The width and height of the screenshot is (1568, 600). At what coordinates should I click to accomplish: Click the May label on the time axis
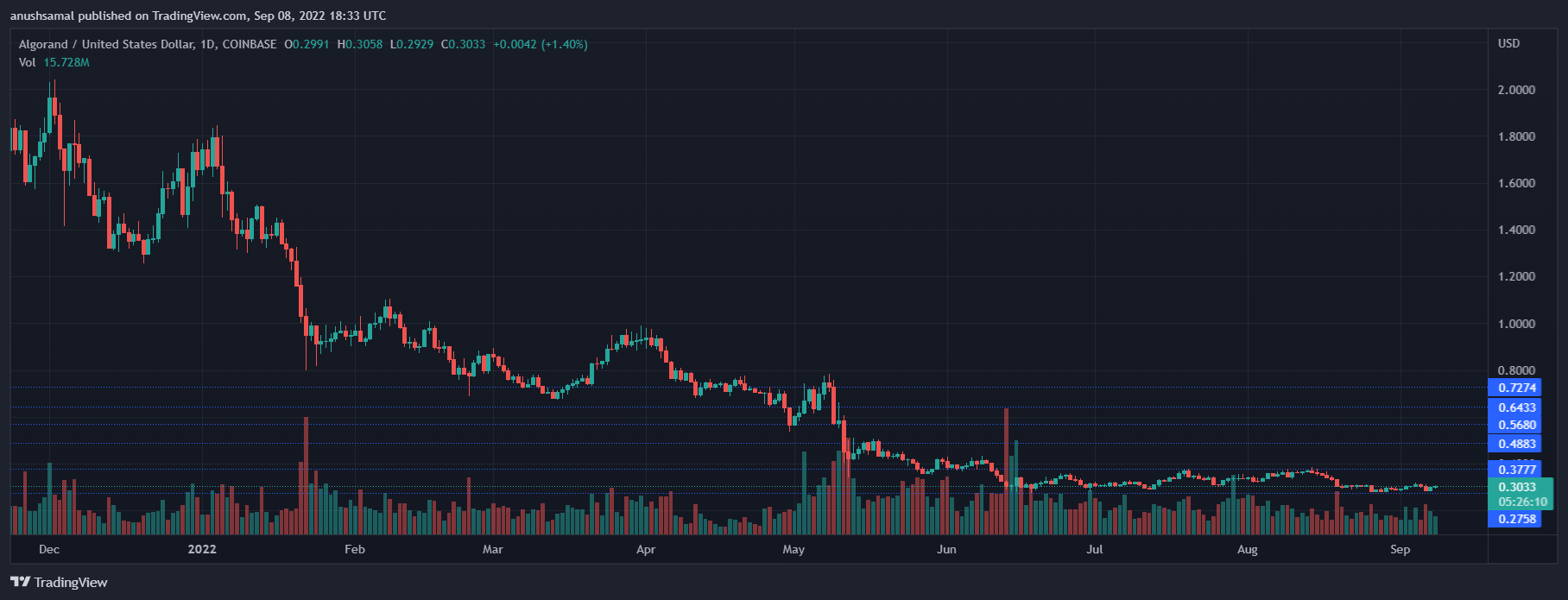coord(793,549)
